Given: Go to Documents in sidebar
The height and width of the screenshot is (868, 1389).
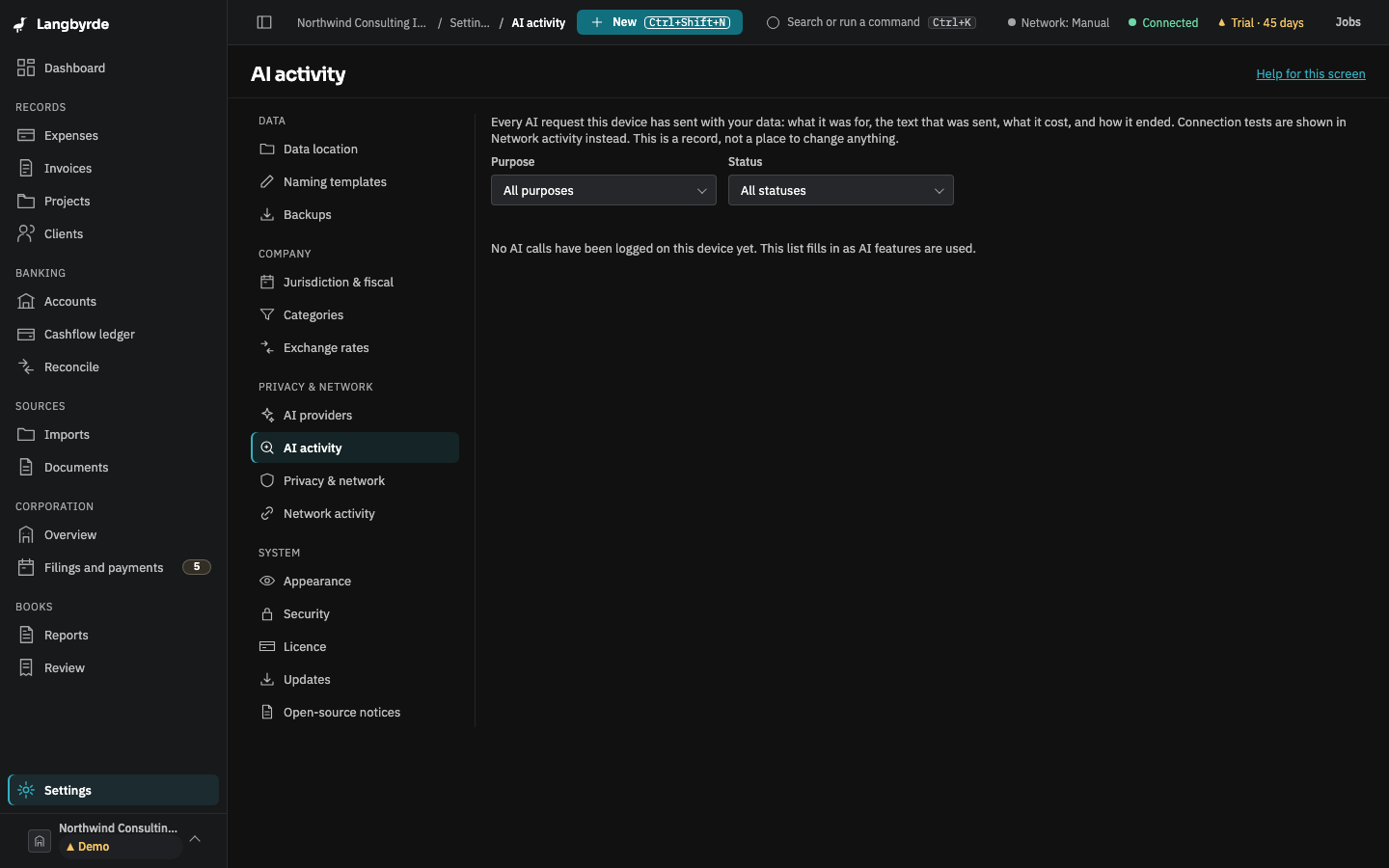Looking at the screenshot, I should [114, 467].
